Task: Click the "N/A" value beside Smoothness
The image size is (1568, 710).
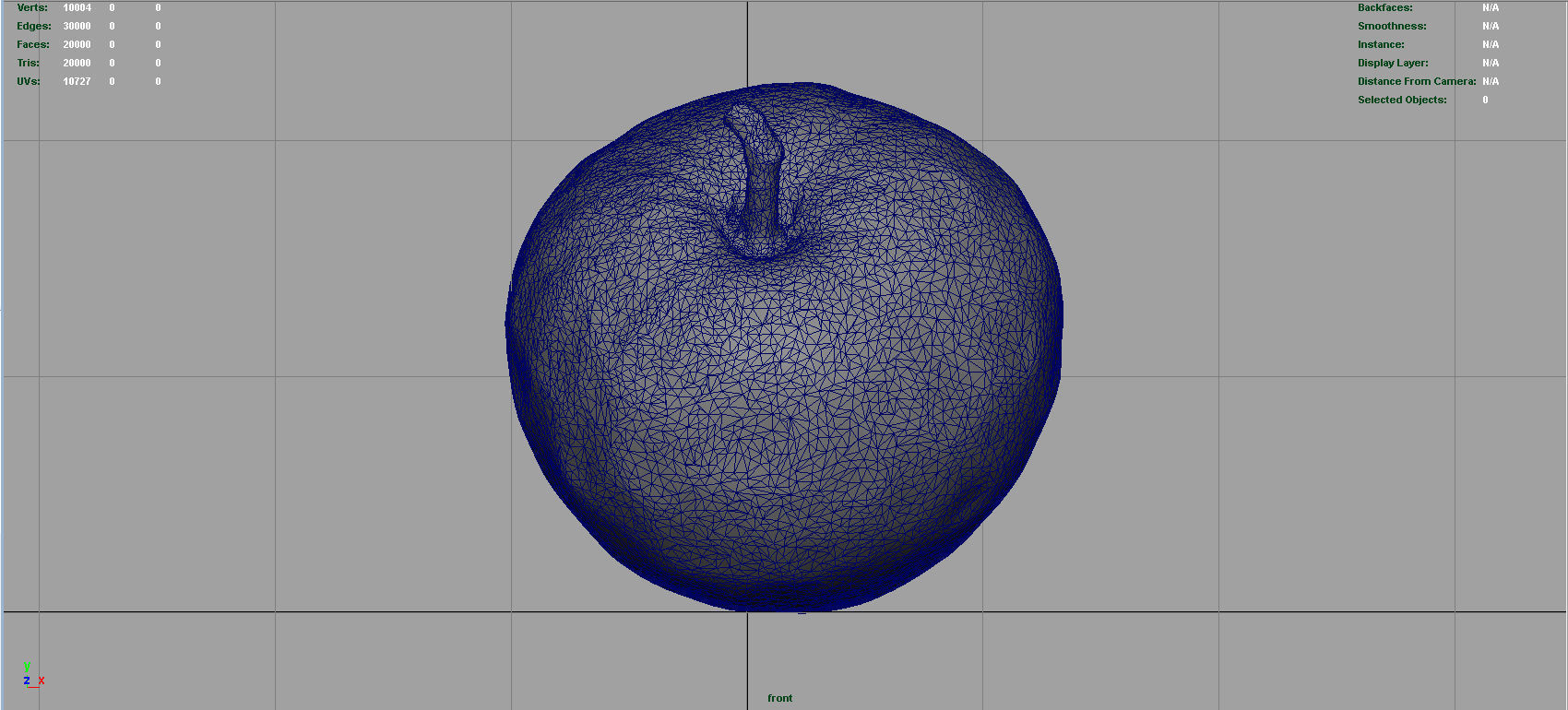Action: click(x=1491, y=26)
